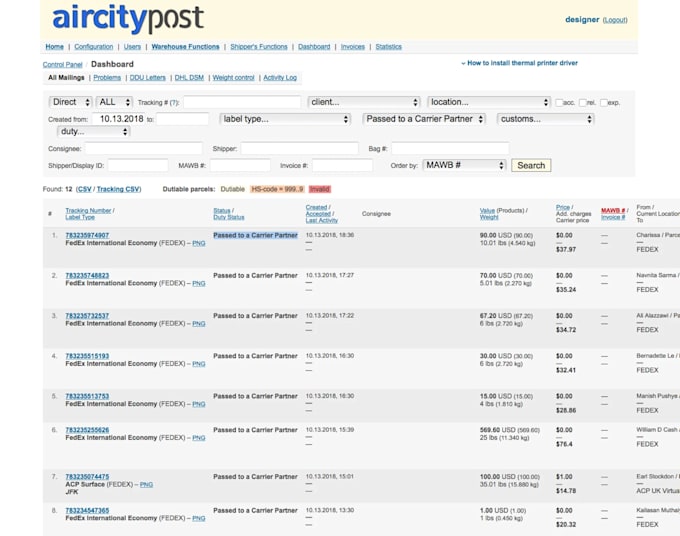Open tracking number 783235748823
Viewport: 680px width, 536px height.
pos(87,276)
